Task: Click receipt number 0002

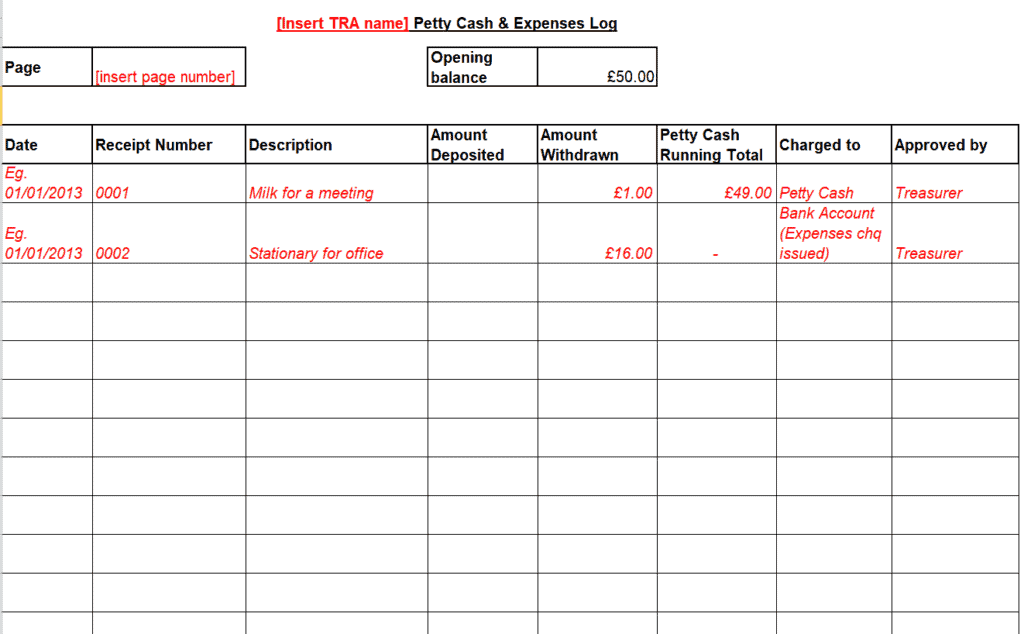Action: coord(169,233)
